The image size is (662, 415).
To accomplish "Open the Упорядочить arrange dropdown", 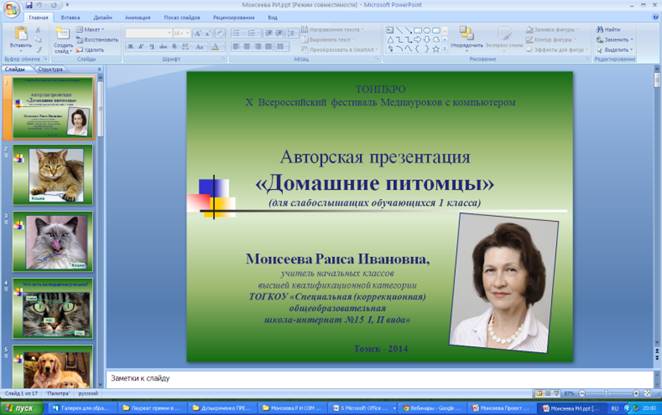I will pyautogui.click(x=467, y=38).
